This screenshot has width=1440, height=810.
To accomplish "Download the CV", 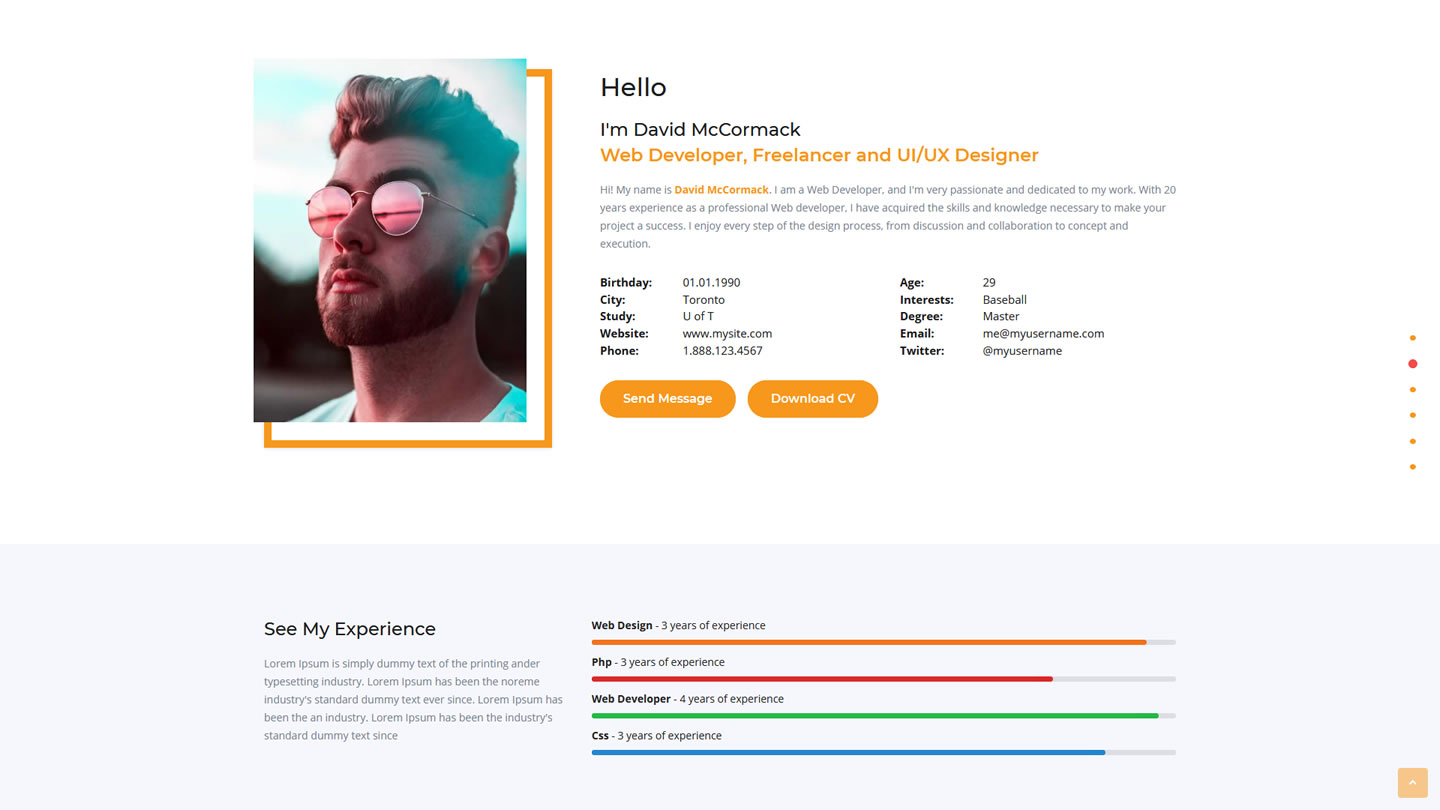I will pos(812,399).
